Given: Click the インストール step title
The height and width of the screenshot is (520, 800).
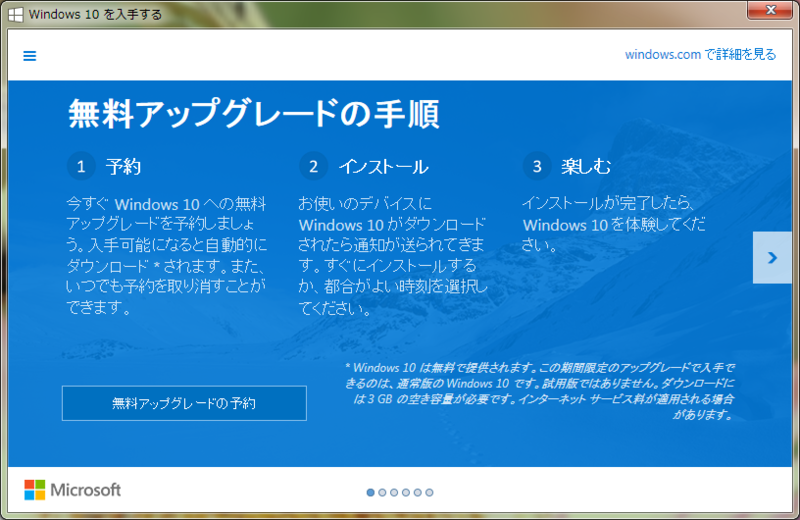Looking at the screenshot, I should (x=384, y=166).
